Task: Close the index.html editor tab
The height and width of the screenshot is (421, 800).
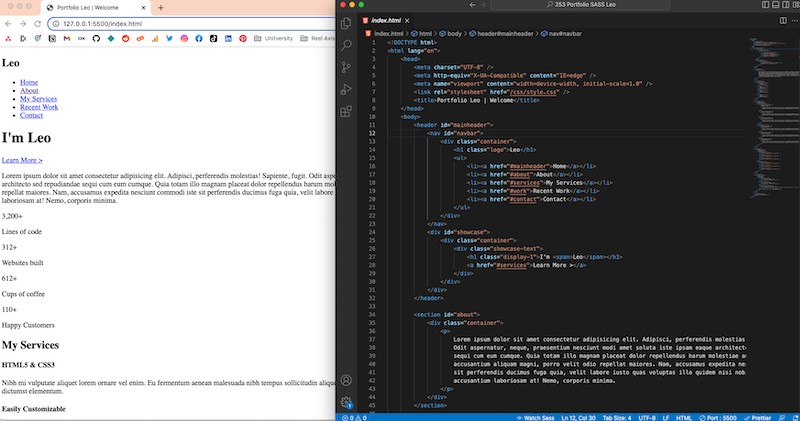Action: pyautogui.click(x=407, y=20)
